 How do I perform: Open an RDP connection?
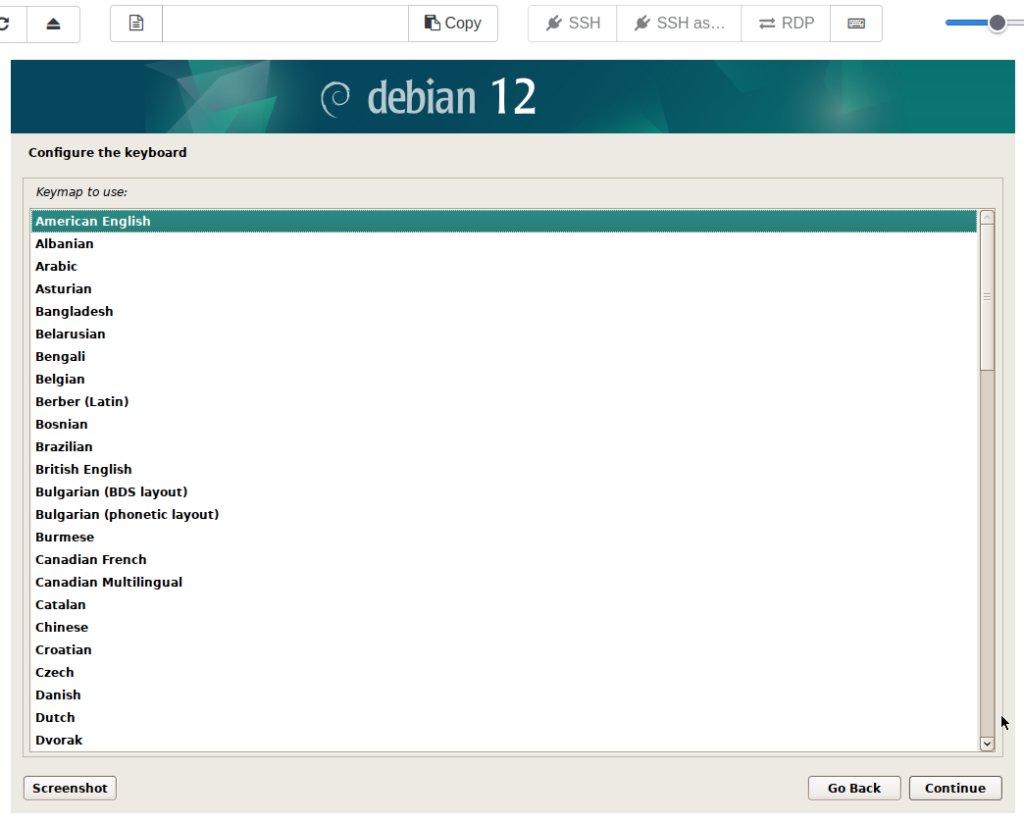(x=786, y=23)
